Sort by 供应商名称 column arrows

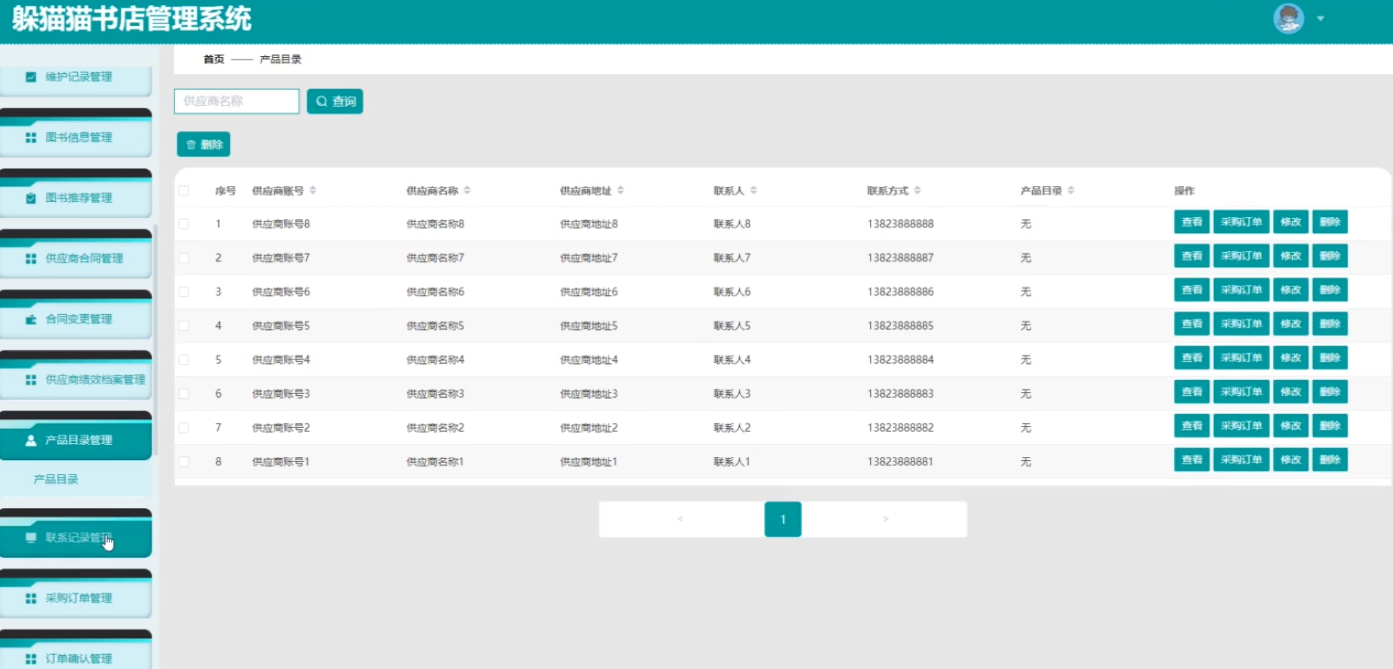[x=467, y=190]
